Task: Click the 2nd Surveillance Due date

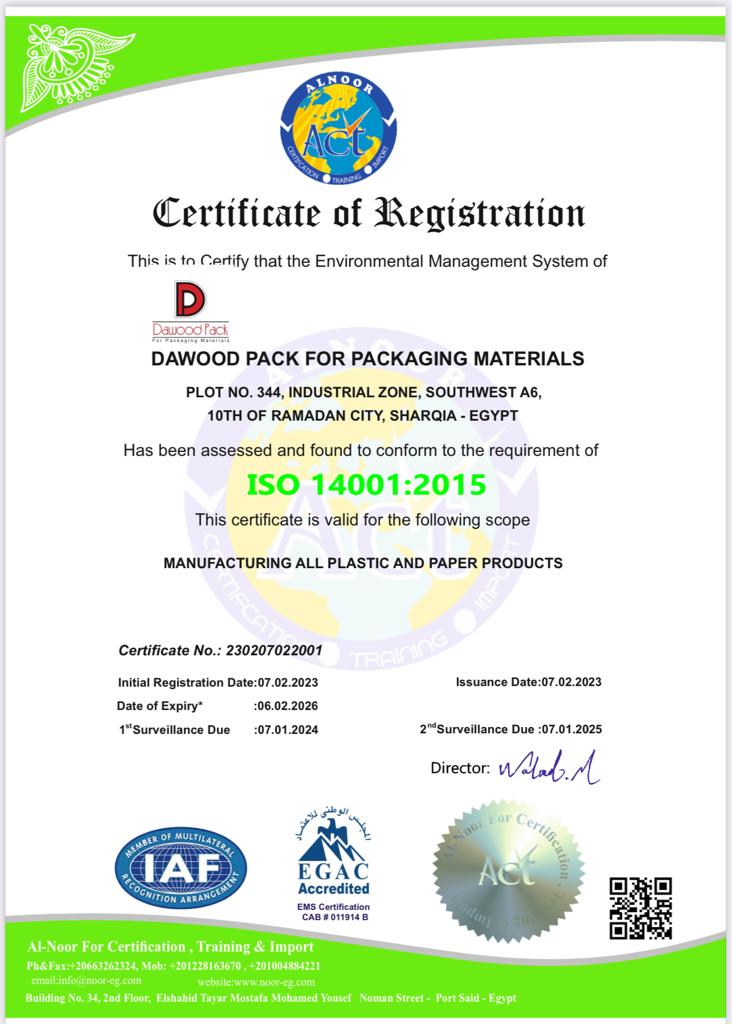Action: [511, 729]
